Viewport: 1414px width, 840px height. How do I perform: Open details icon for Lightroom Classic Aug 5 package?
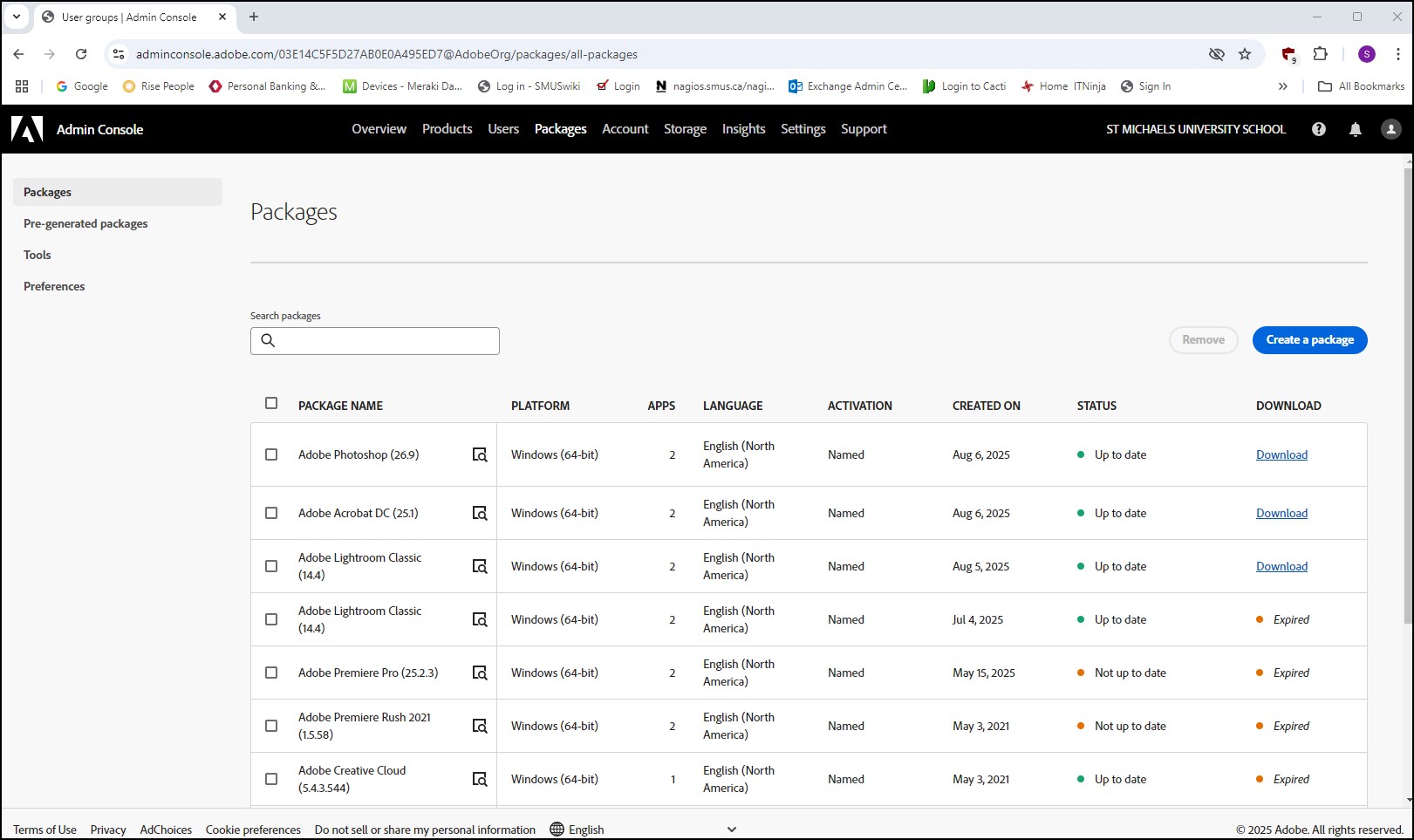point(480,566)
